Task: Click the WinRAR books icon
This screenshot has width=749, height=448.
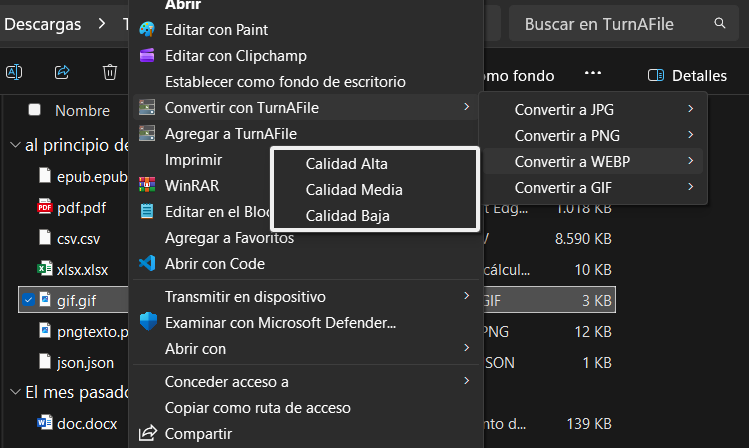Action: 148,185
